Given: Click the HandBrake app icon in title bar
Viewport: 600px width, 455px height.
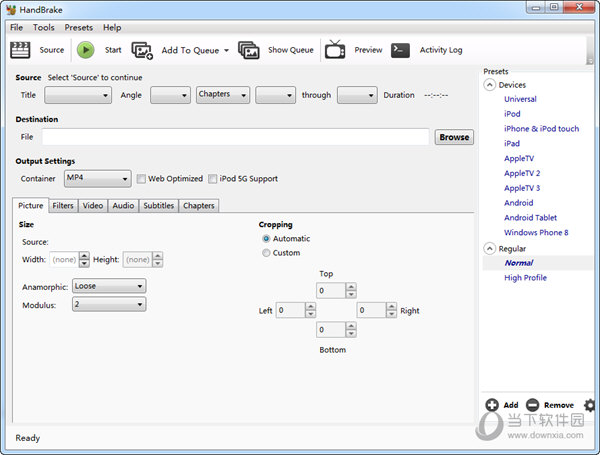Looking at the screenshot, I should [x=11, y=10].
